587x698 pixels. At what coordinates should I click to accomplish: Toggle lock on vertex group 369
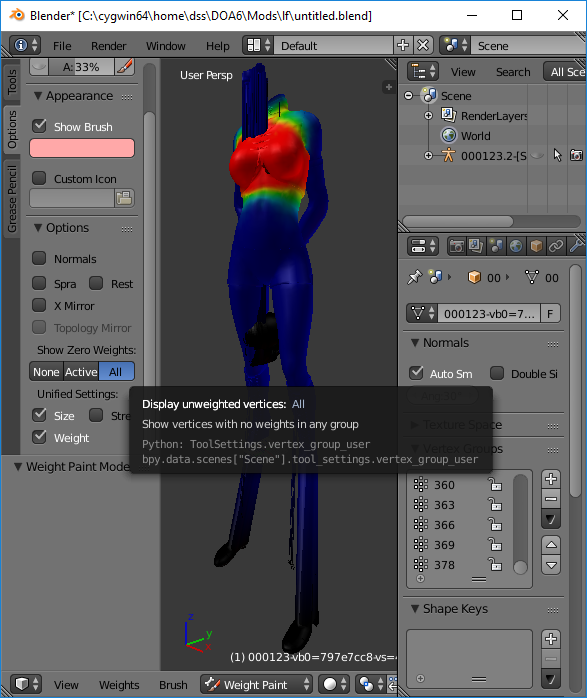[495, 544]
